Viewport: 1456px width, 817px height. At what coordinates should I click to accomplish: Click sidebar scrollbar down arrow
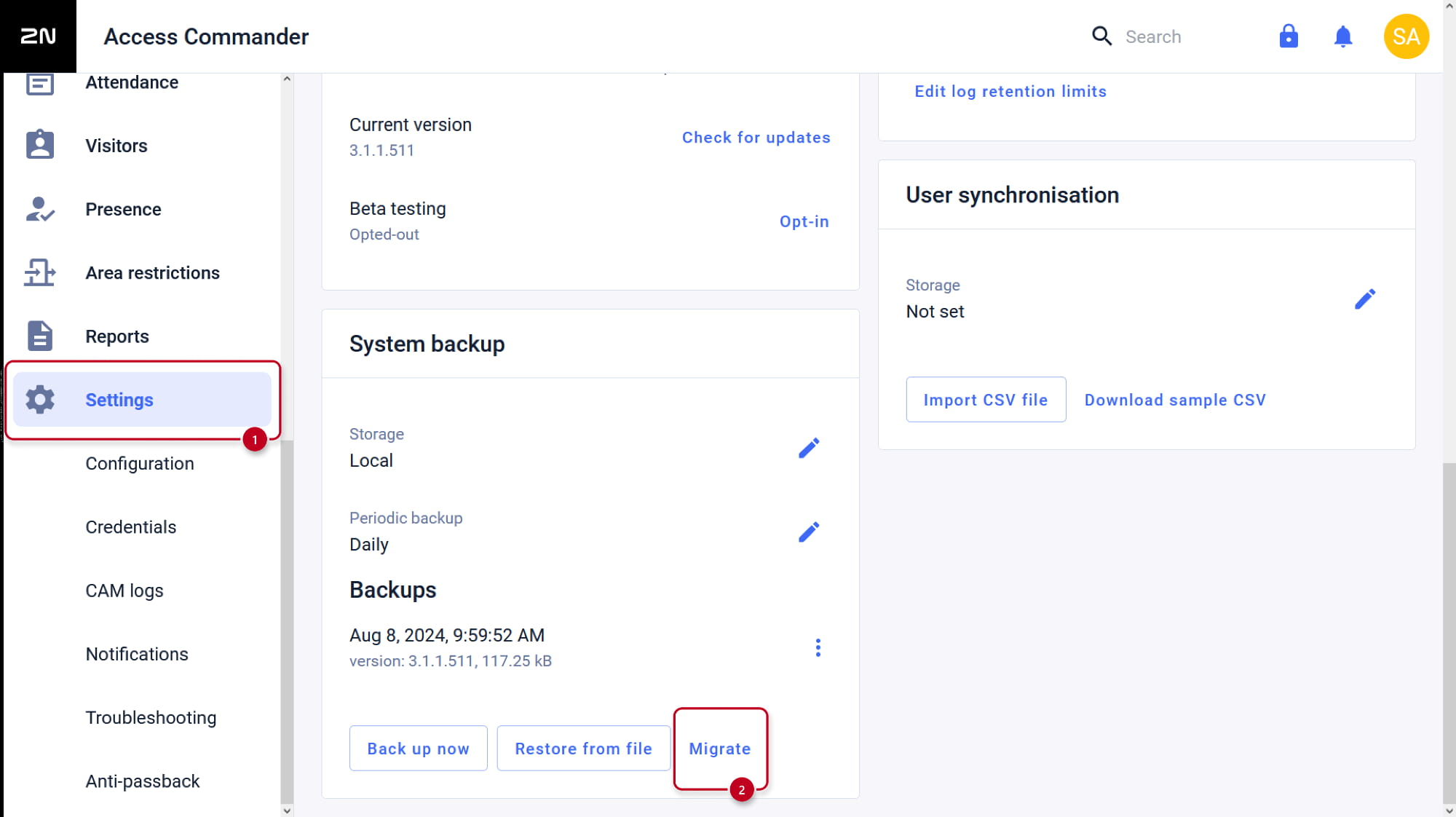[287, 810]
